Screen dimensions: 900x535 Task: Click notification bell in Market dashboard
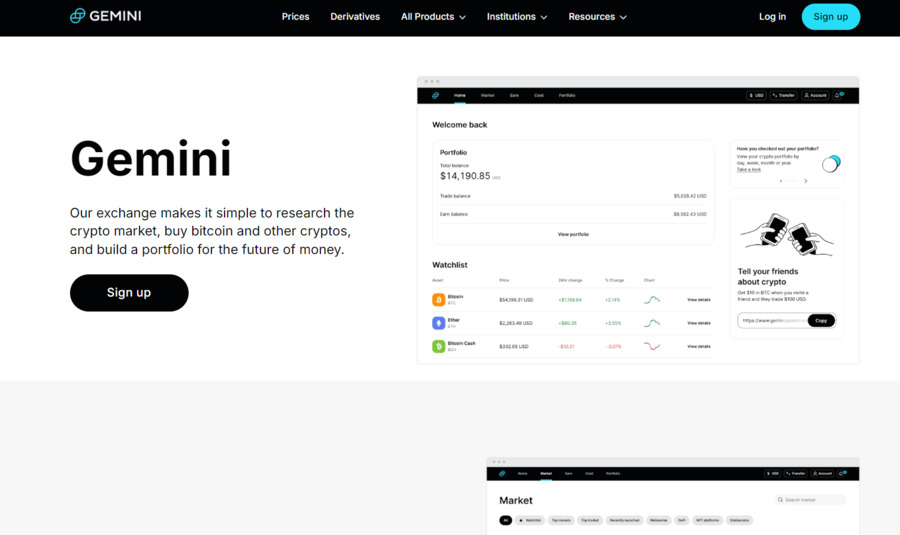point(842,474)
